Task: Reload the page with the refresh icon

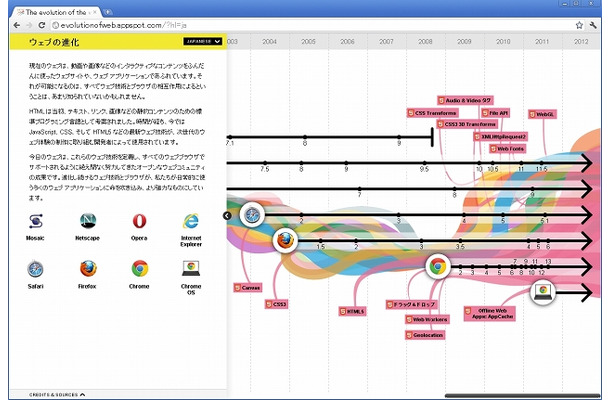Action: (x=42, y=25)
